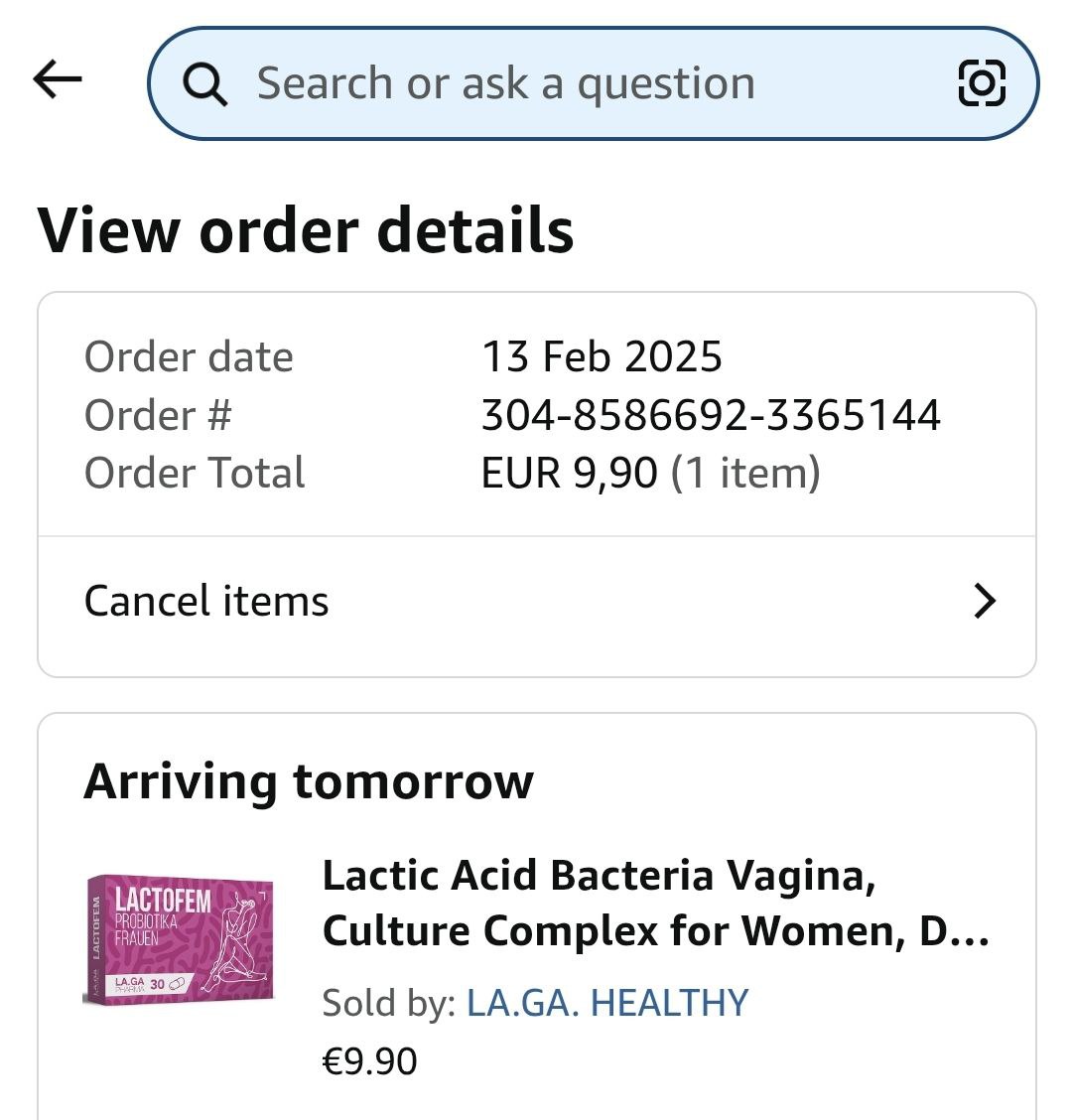Click the 13 Feb 2025 order date
Image resolution: width=1072 pixels, height=1120 pixels.
pos(602,357)
